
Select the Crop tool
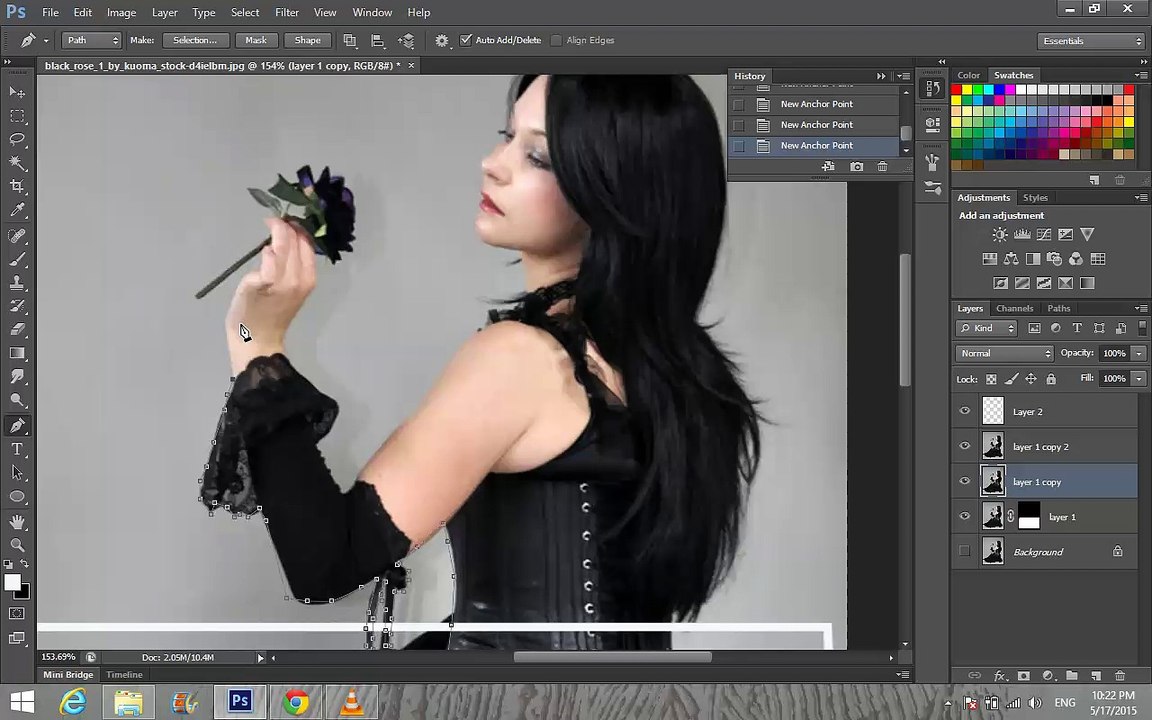(x=17, y=186)
